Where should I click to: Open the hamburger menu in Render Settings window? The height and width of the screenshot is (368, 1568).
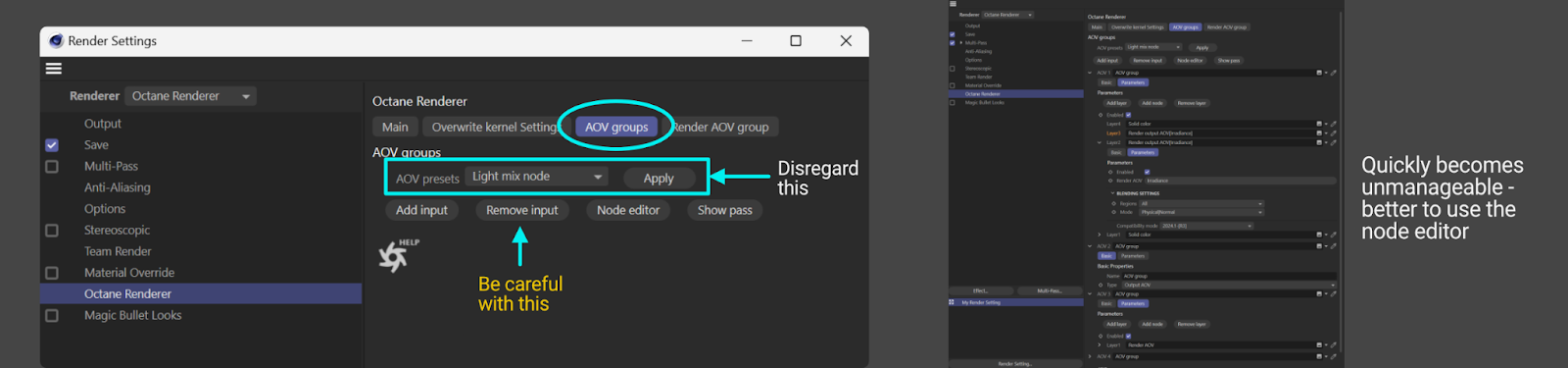pyautogui.click(x=54, y=69)
